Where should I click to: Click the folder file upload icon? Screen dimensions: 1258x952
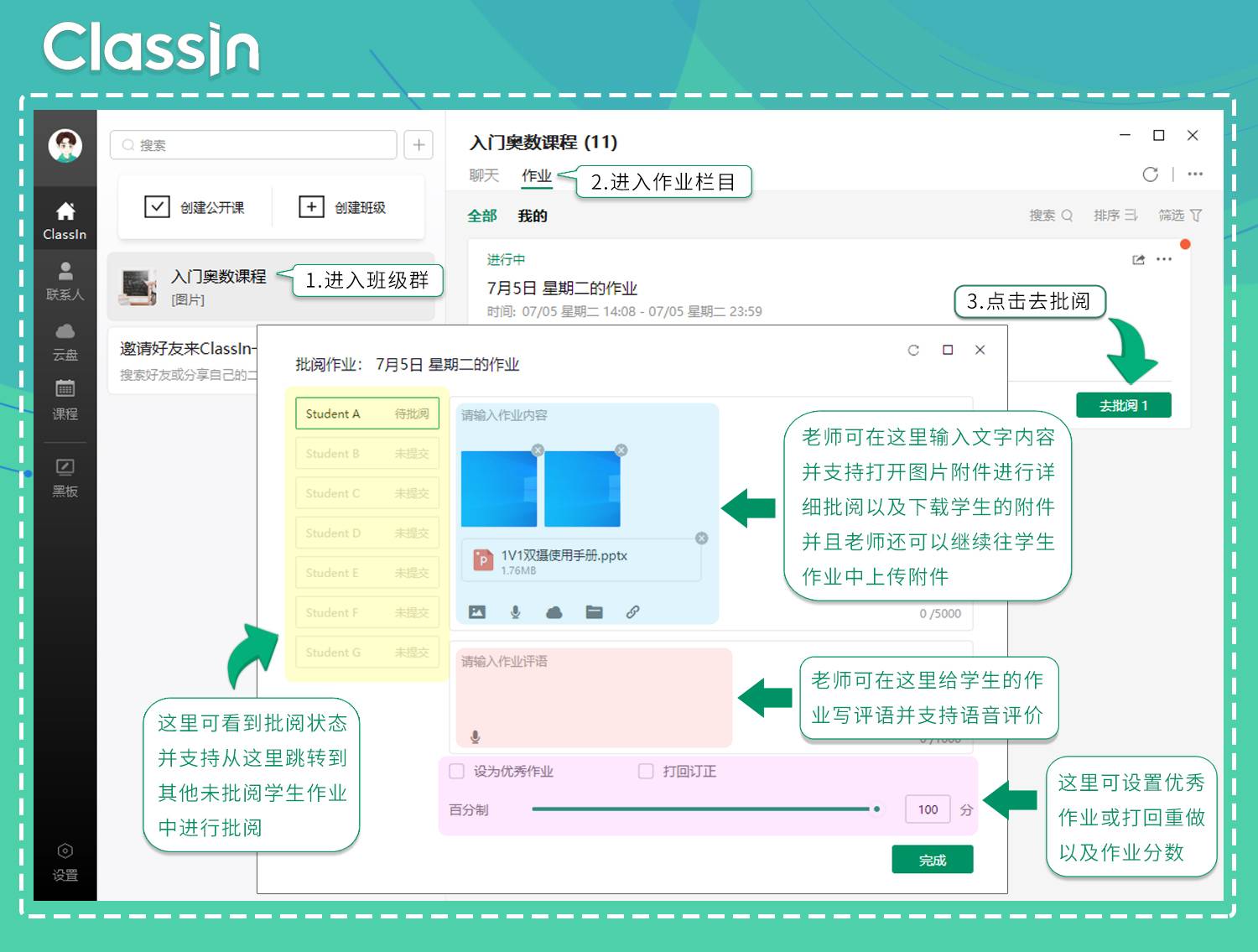(x=594, y=612)
